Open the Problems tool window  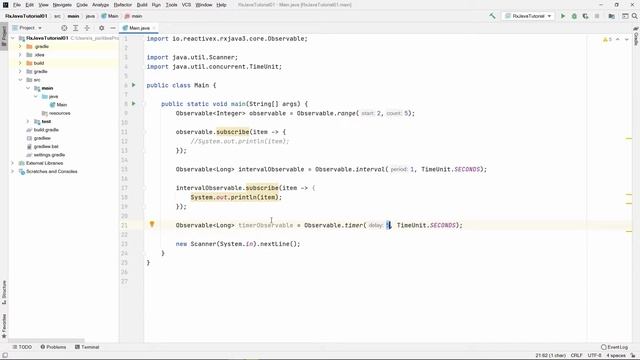(53, 347)
